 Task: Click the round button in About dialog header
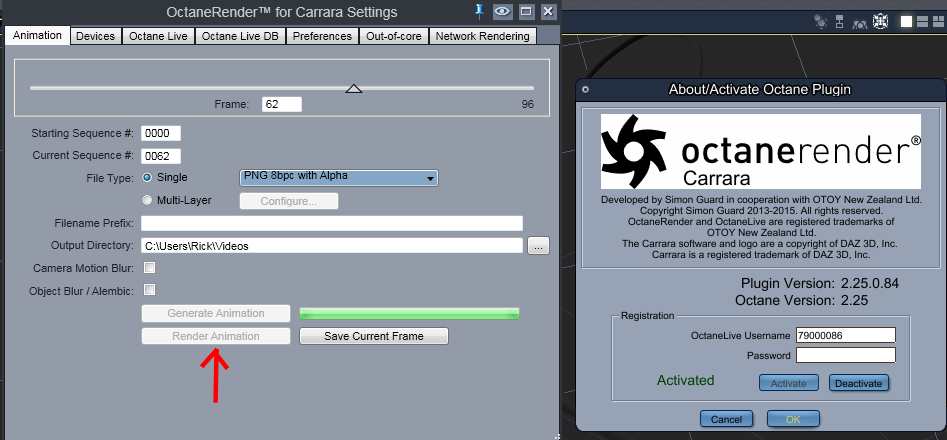(x=585, y=90)
